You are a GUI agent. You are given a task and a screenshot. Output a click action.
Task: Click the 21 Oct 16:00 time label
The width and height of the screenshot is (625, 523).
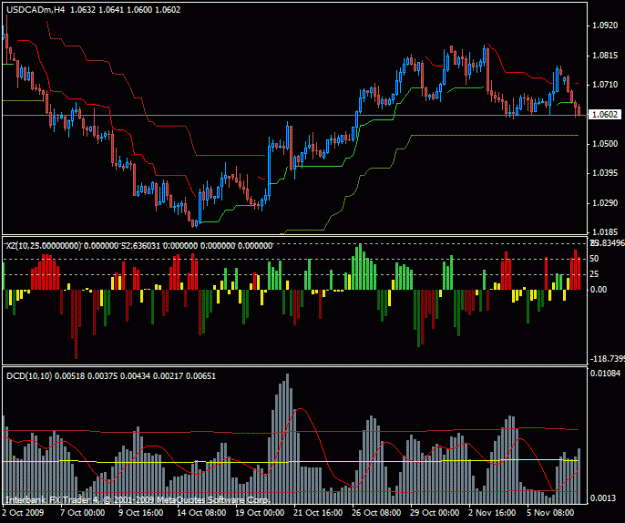(x=318, y=513)
